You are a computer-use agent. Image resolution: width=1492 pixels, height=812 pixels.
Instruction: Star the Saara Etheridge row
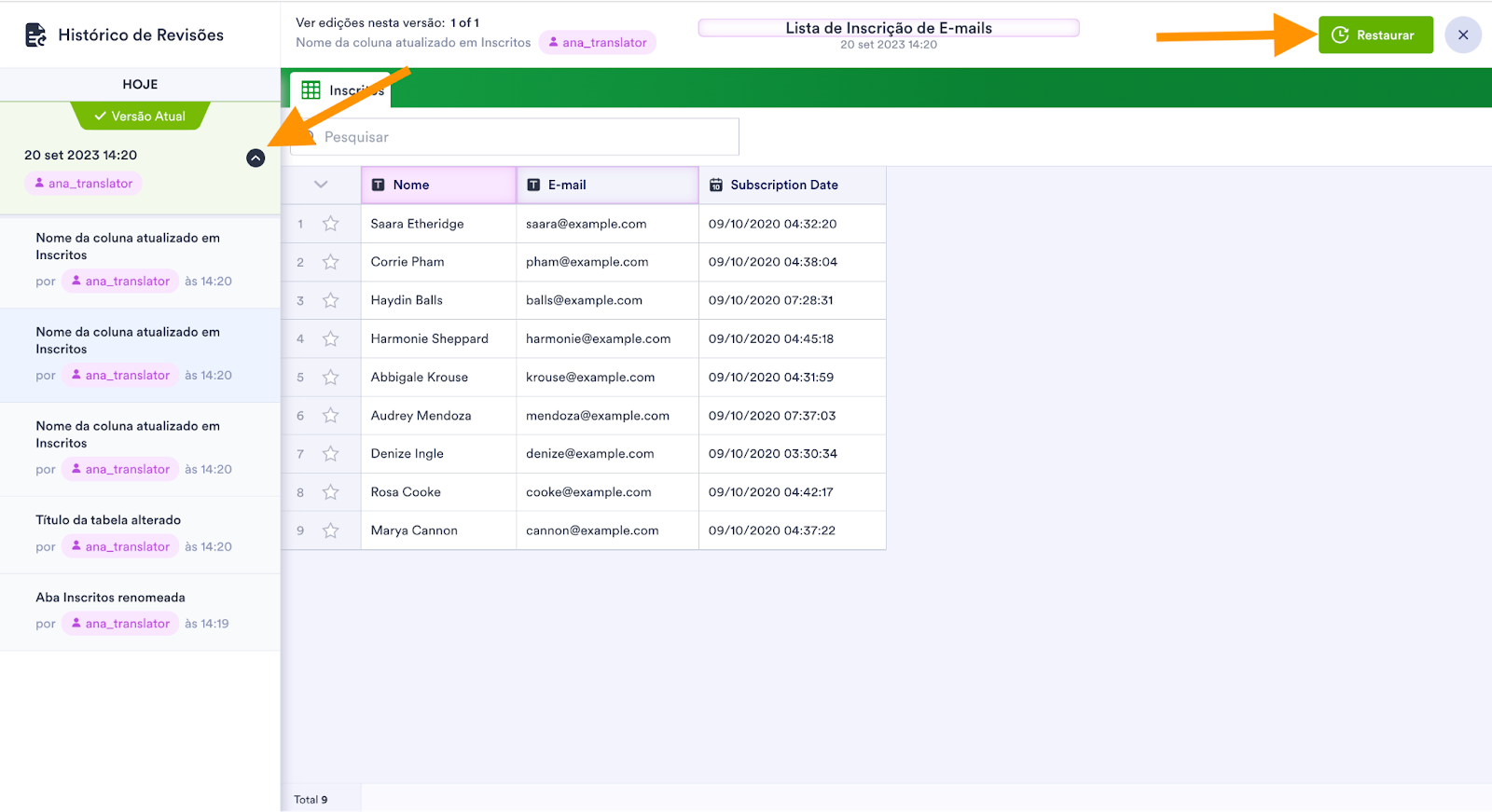(x=330, y=224)
